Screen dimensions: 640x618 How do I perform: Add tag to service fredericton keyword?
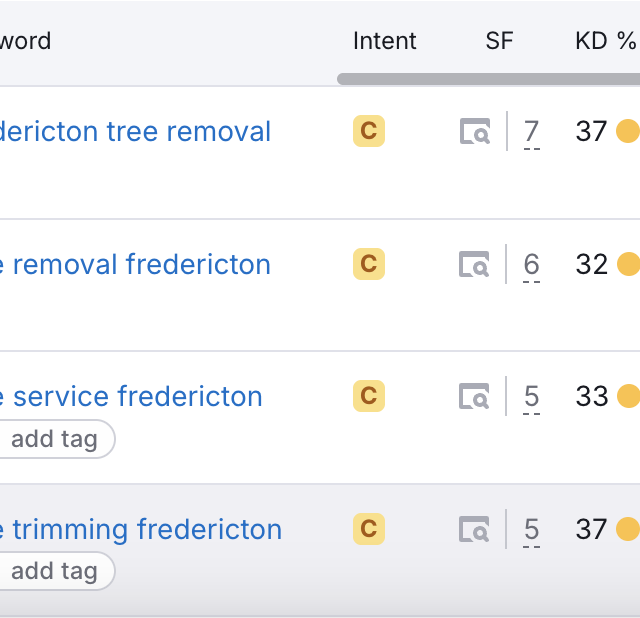pyautogui.click(x=54, y=440)
